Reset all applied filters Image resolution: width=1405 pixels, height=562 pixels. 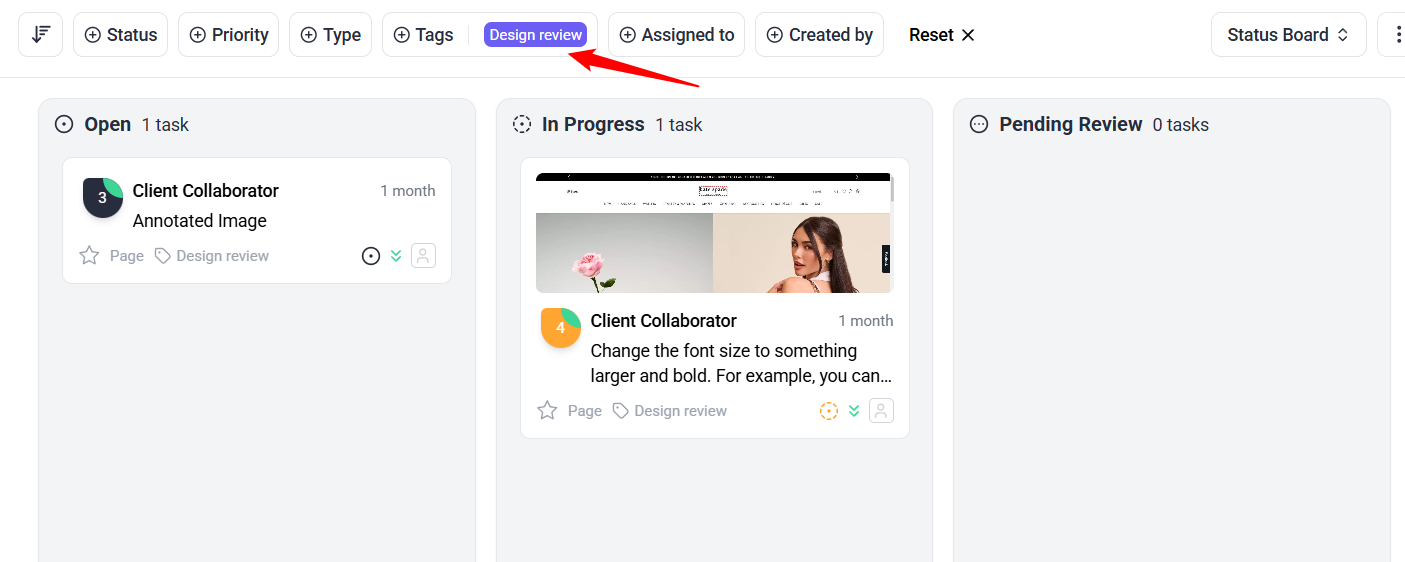click(941, 35)
